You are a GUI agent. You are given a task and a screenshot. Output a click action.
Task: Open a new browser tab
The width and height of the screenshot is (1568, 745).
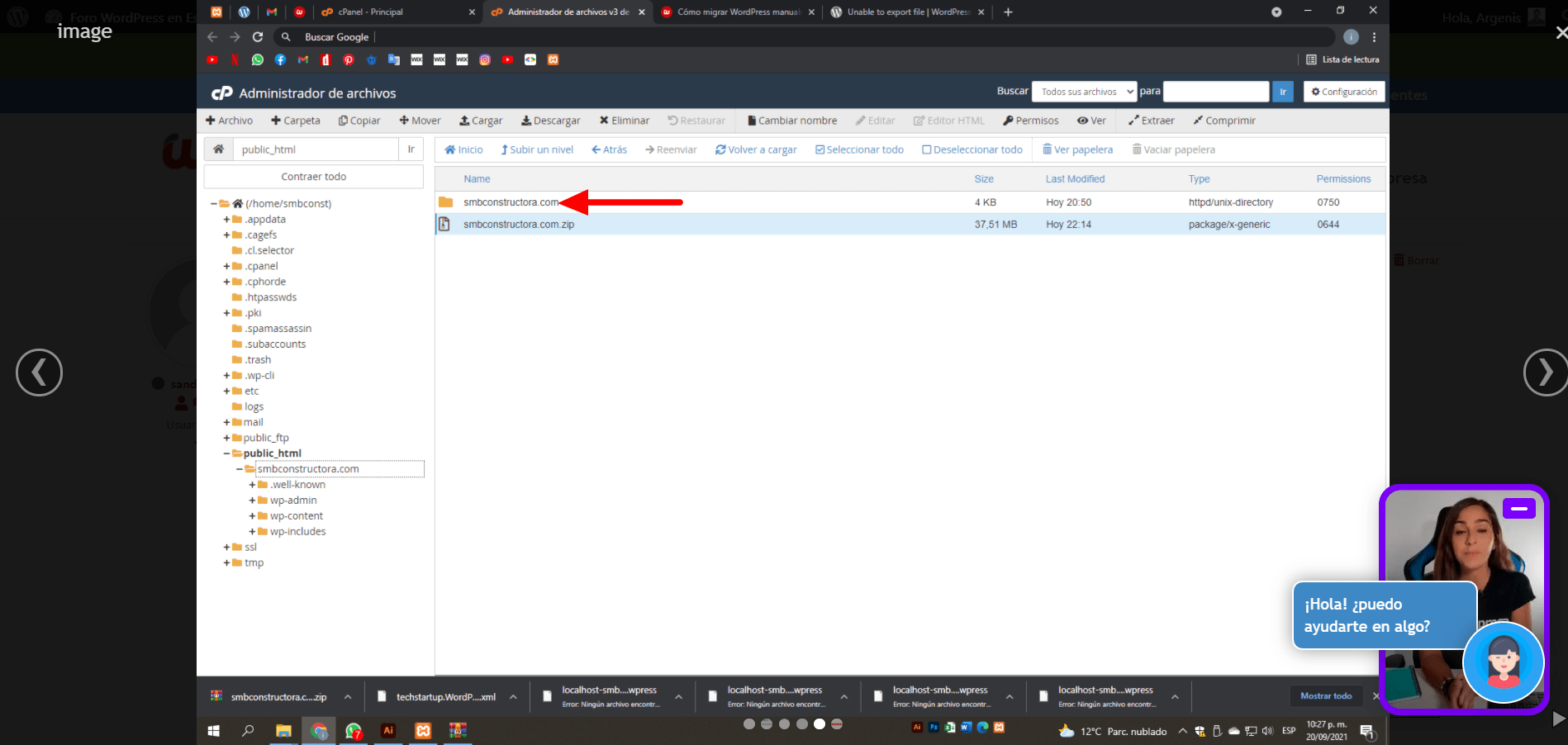[1008, 12]
